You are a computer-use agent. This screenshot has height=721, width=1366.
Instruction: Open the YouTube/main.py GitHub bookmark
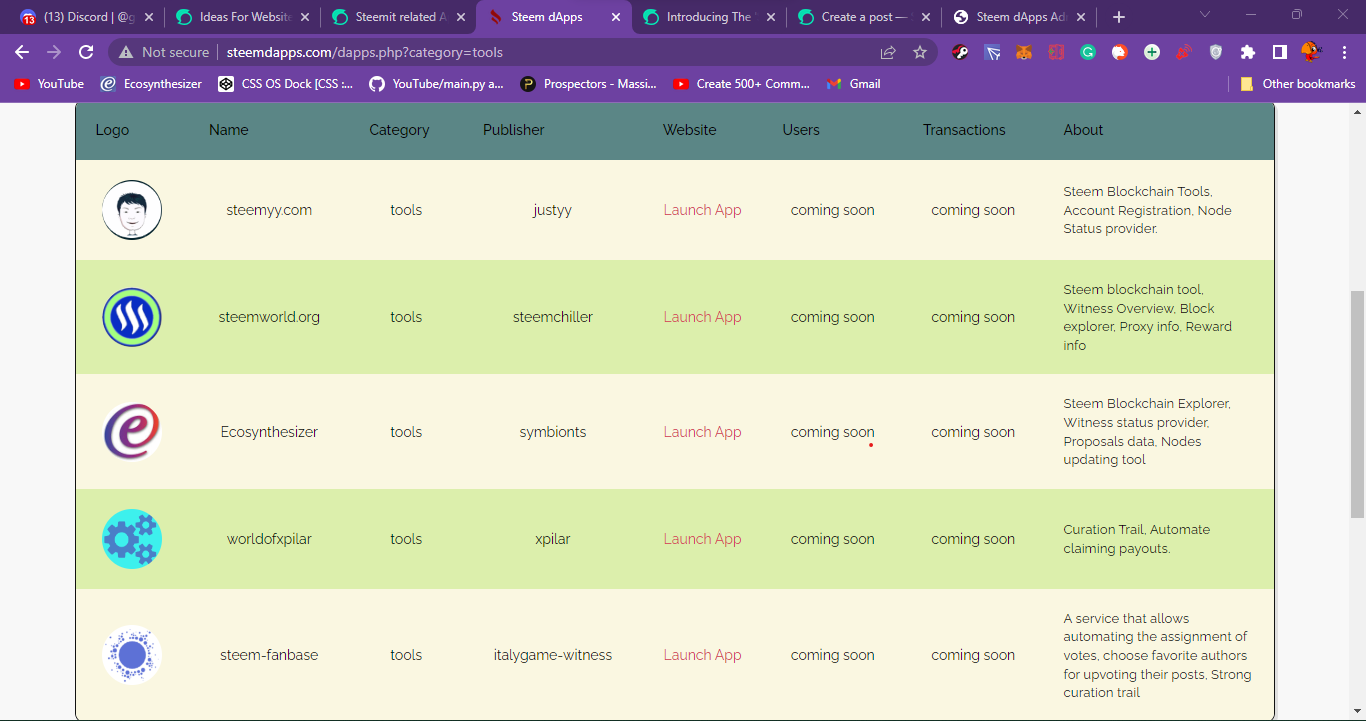437,84
